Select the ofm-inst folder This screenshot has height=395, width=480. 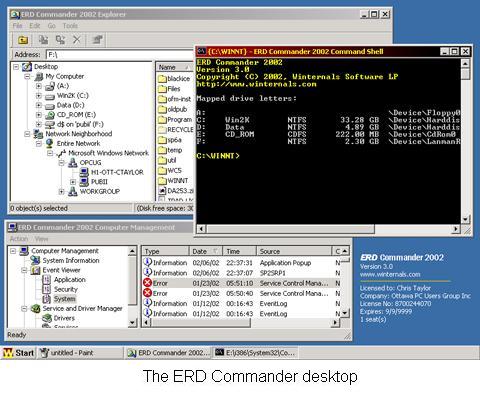(175, 99)
